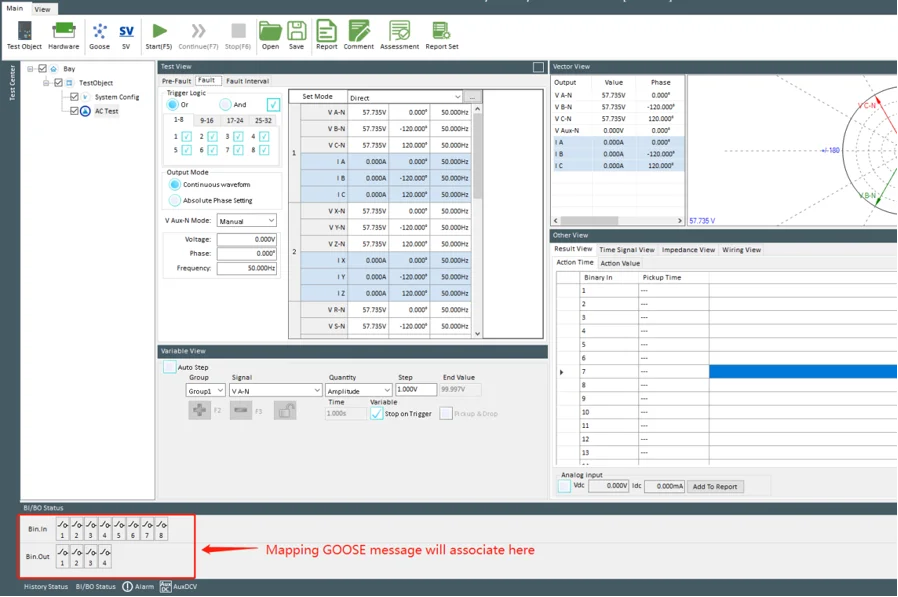
Task: Switch to the Fault Interval tab
Action: [247, 81]
